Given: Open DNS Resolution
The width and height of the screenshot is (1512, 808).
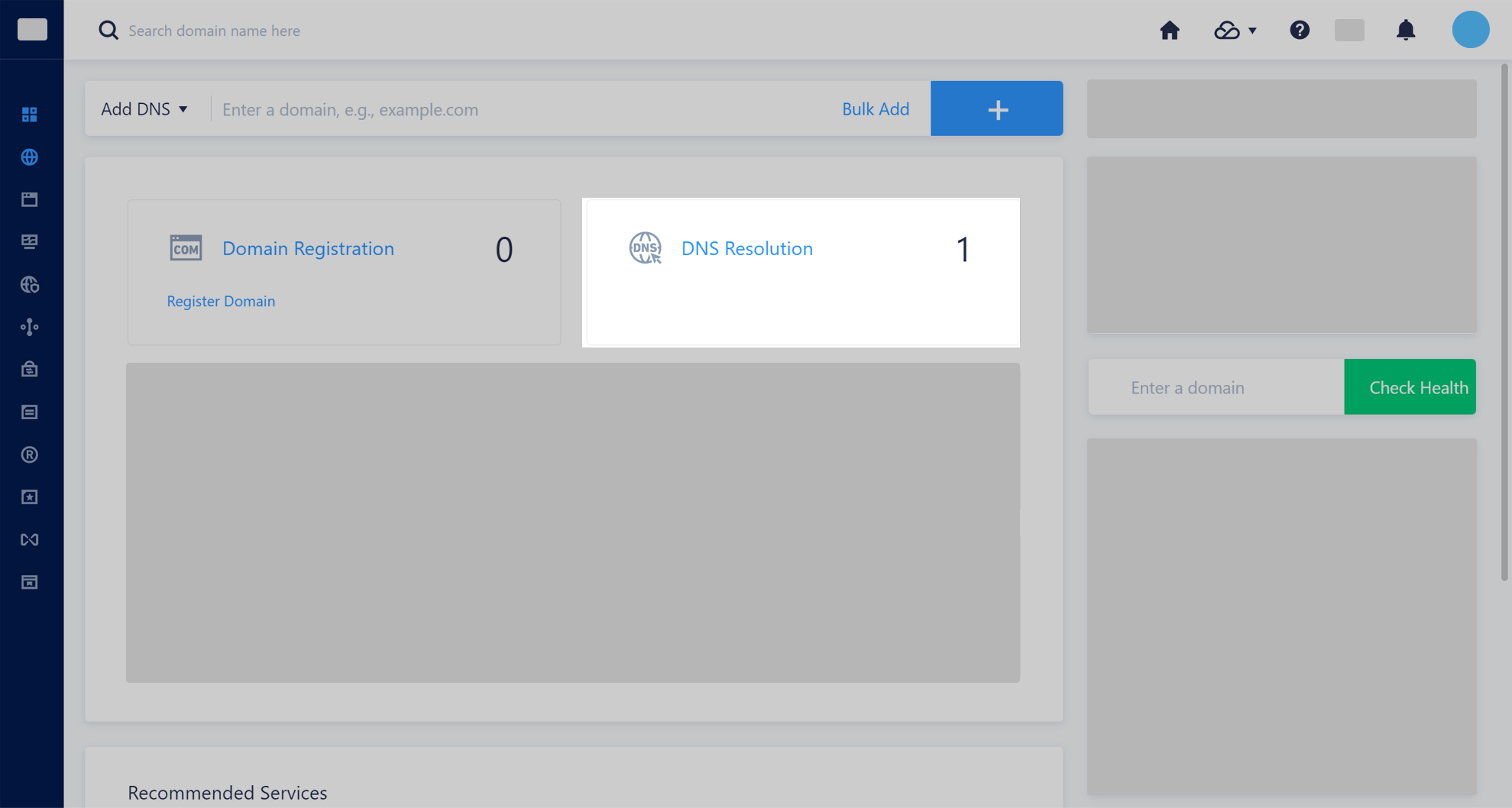Looking at the screenshot, I should (x=746, y=248).
